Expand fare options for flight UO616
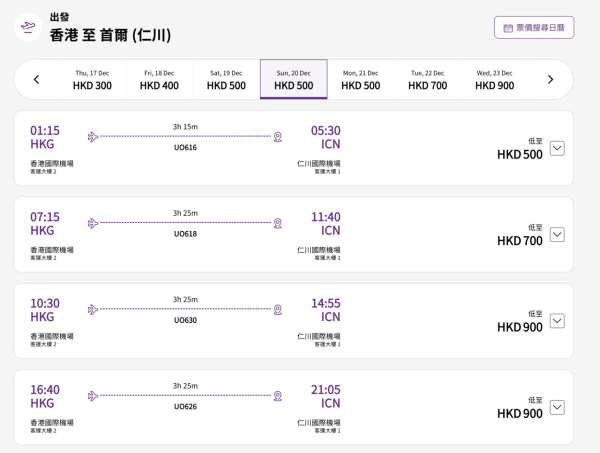The height and width of the screenshot is (453, 600). 557,148
